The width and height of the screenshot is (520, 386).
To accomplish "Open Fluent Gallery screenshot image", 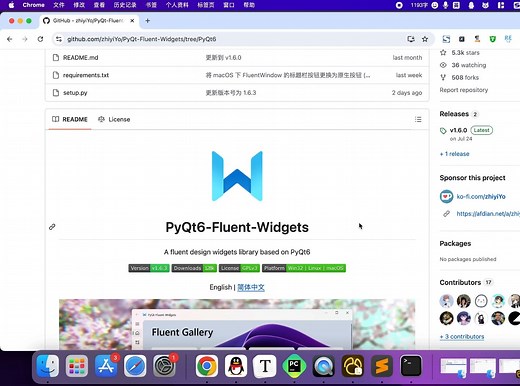I will coord(237,324).
